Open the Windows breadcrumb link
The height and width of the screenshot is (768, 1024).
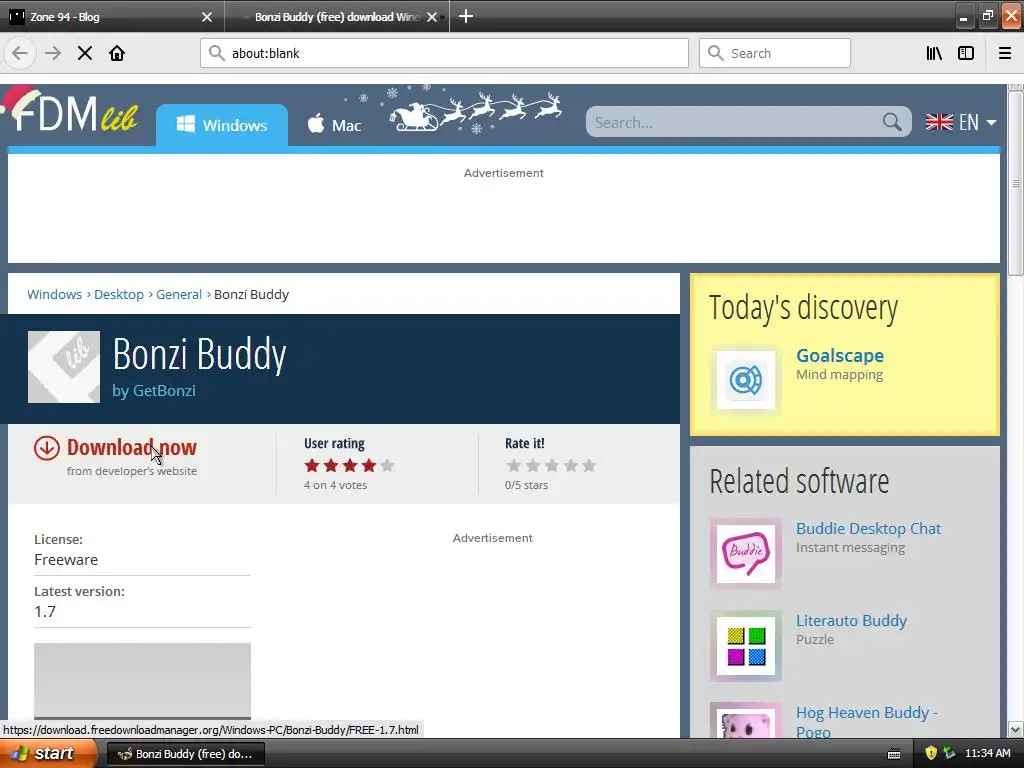tap(54, 295)
